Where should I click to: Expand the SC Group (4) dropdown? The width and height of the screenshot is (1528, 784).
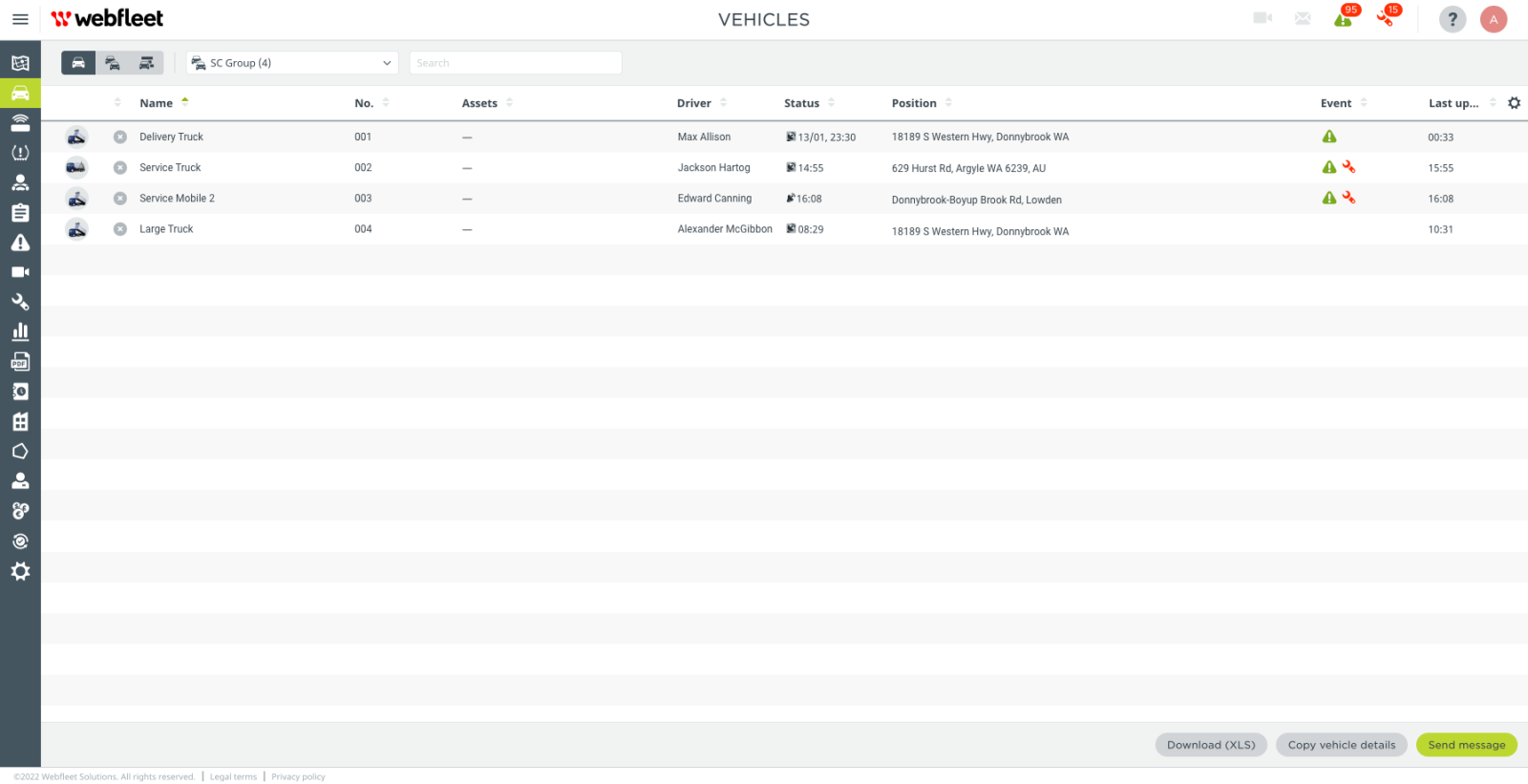tap(292, 63)
